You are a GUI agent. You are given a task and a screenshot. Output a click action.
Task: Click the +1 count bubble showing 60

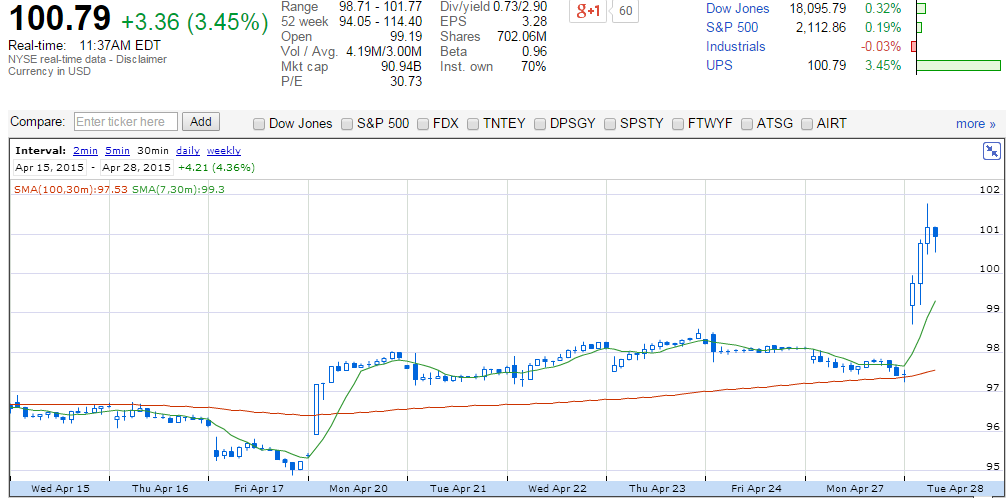click(x=625, y=11)
